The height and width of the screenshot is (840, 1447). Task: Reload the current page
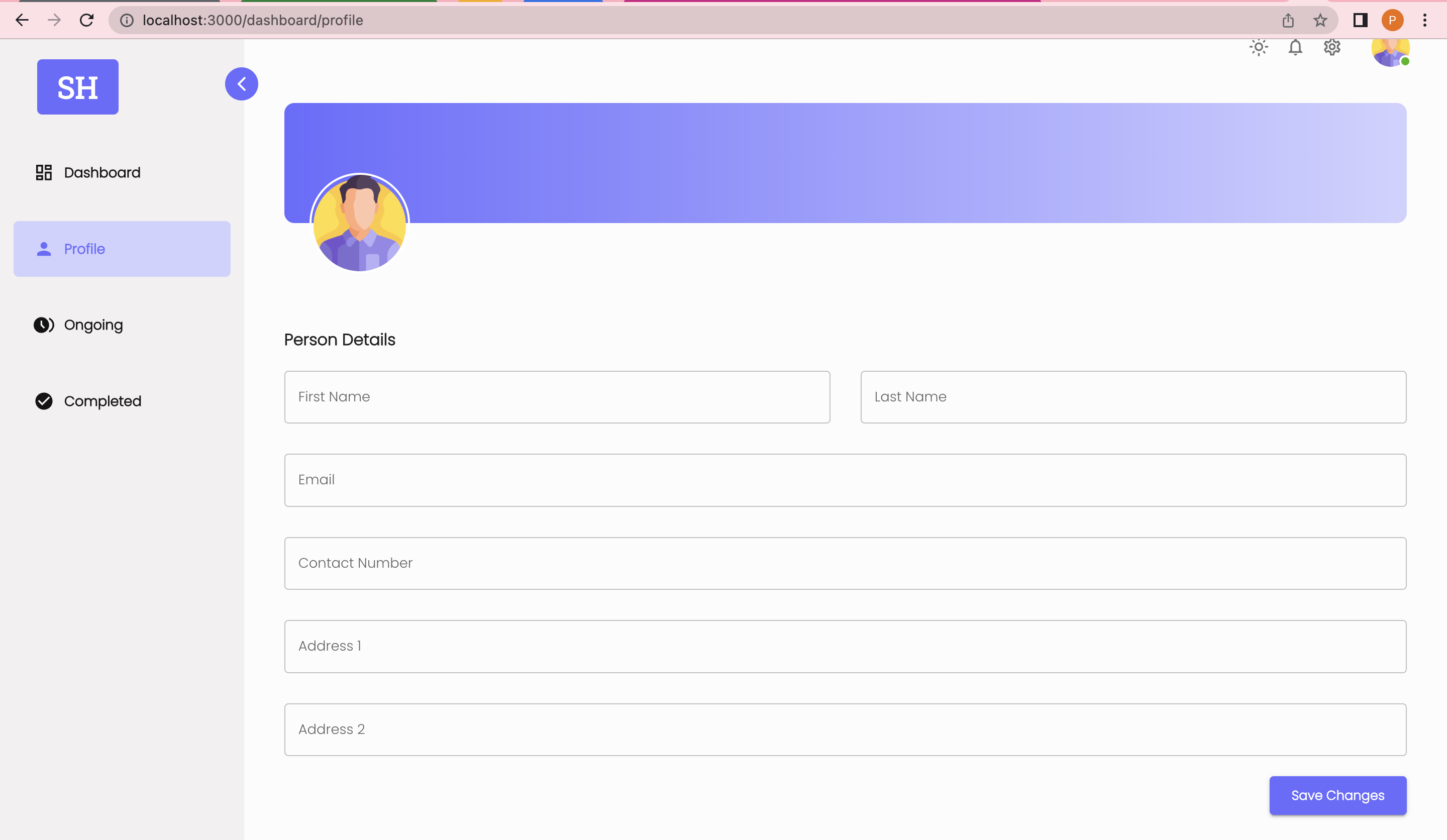coord(87,20)
